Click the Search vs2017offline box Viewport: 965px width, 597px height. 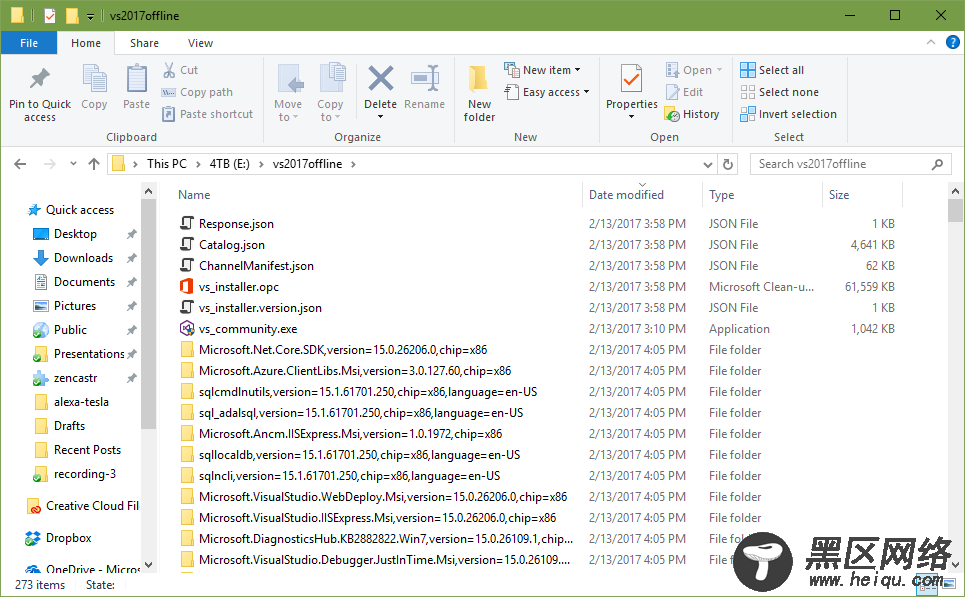tap(850, 164)
